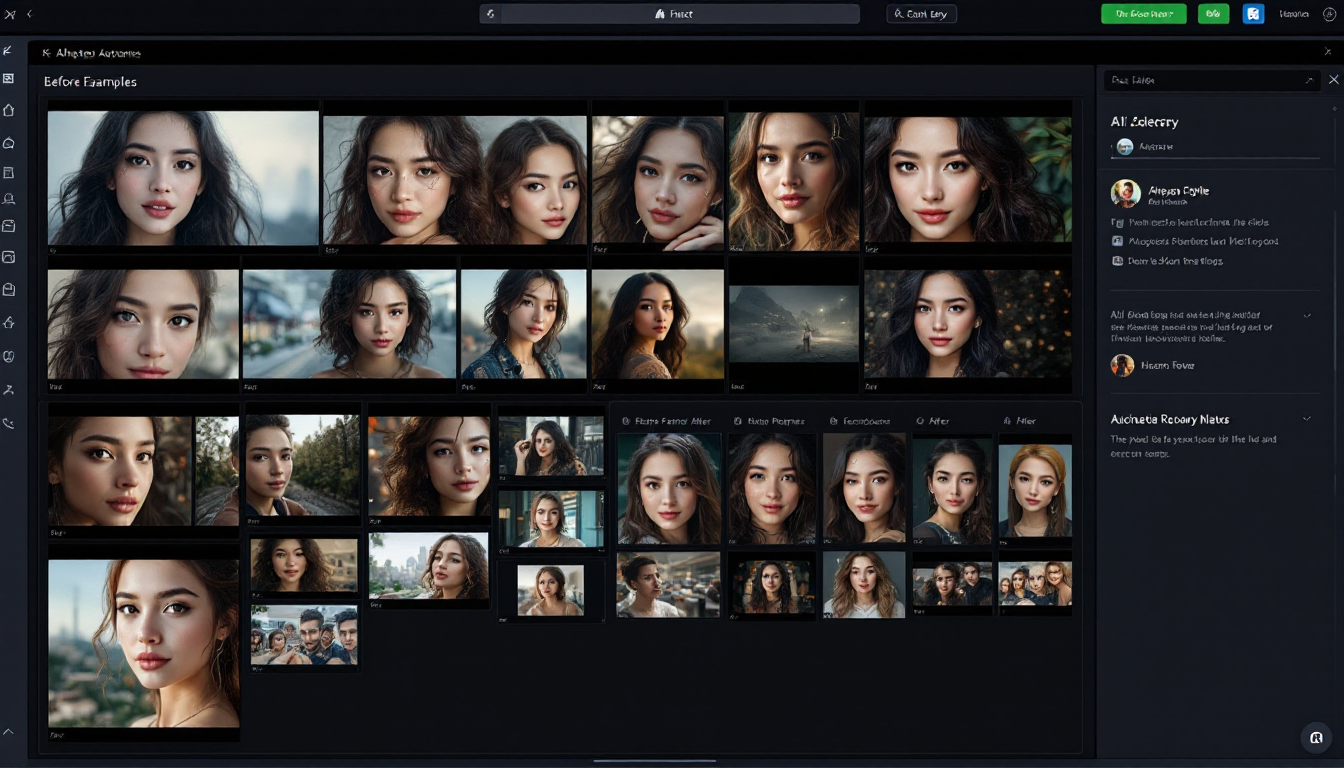Image resolution: width=1344 pixels, height=768 pixels.
Task: Select the document icon in the sidebar
Action: coord(8,171)
